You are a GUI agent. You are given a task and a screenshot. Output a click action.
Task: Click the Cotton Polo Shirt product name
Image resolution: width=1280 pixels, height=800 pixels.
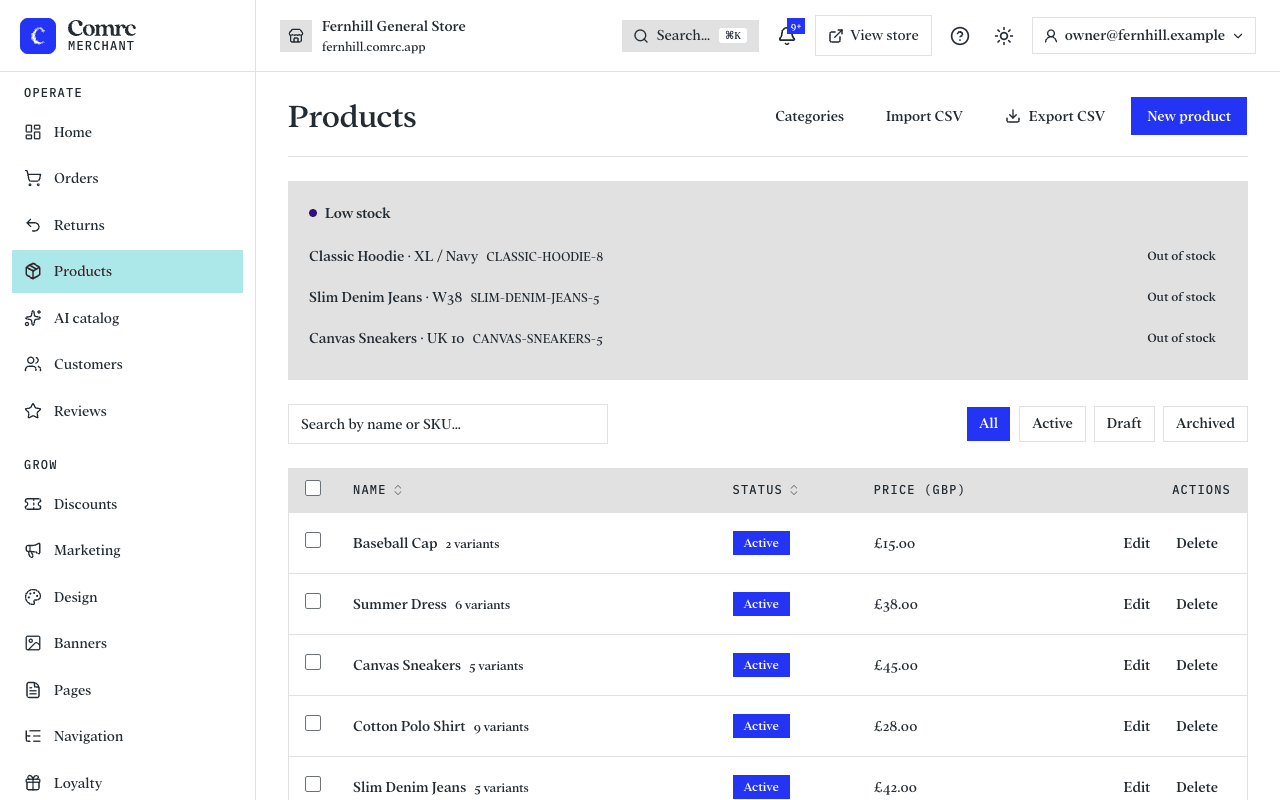(x=409, y=726)
